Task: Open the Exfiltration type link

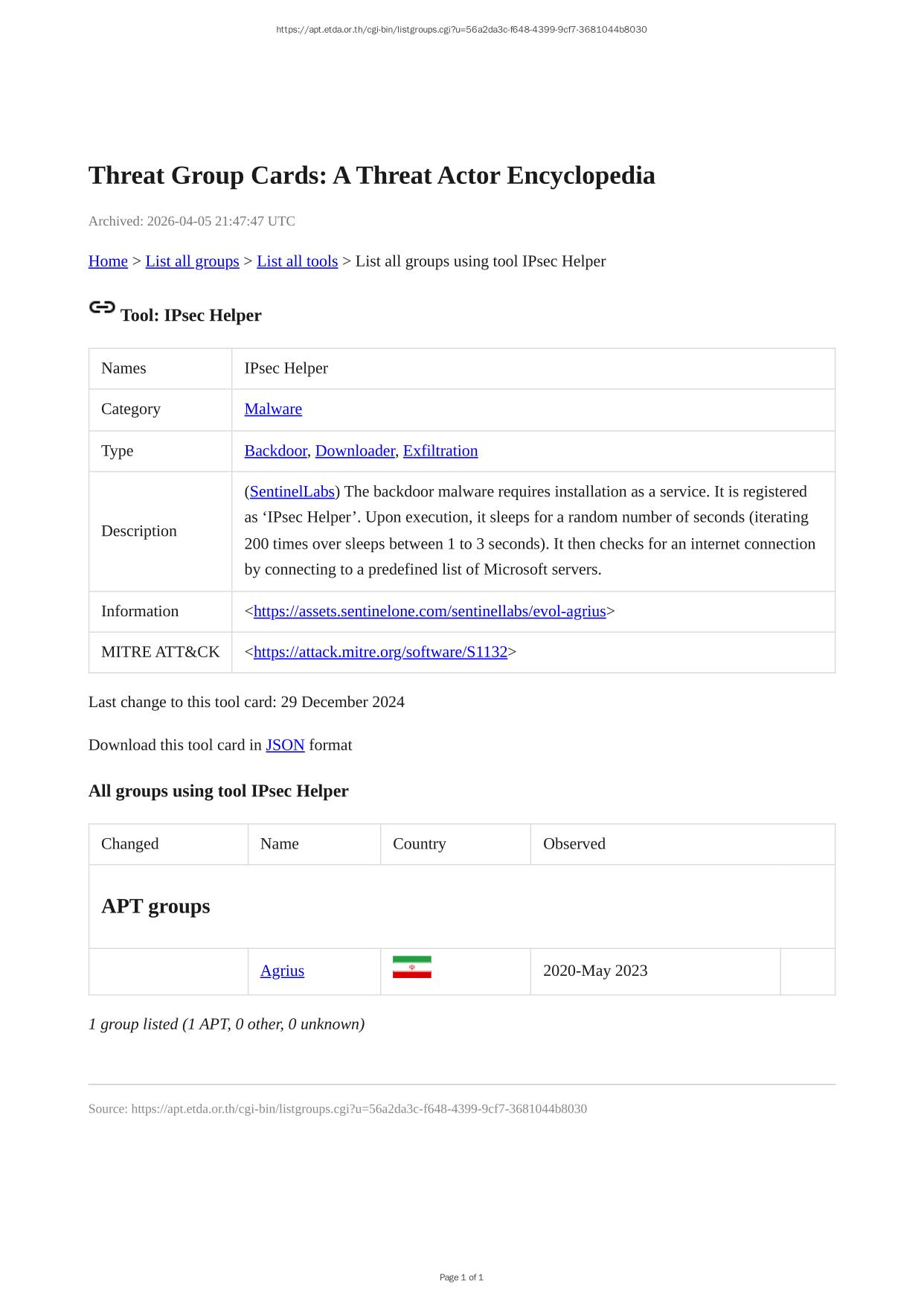Action: (x=440, y=451)
